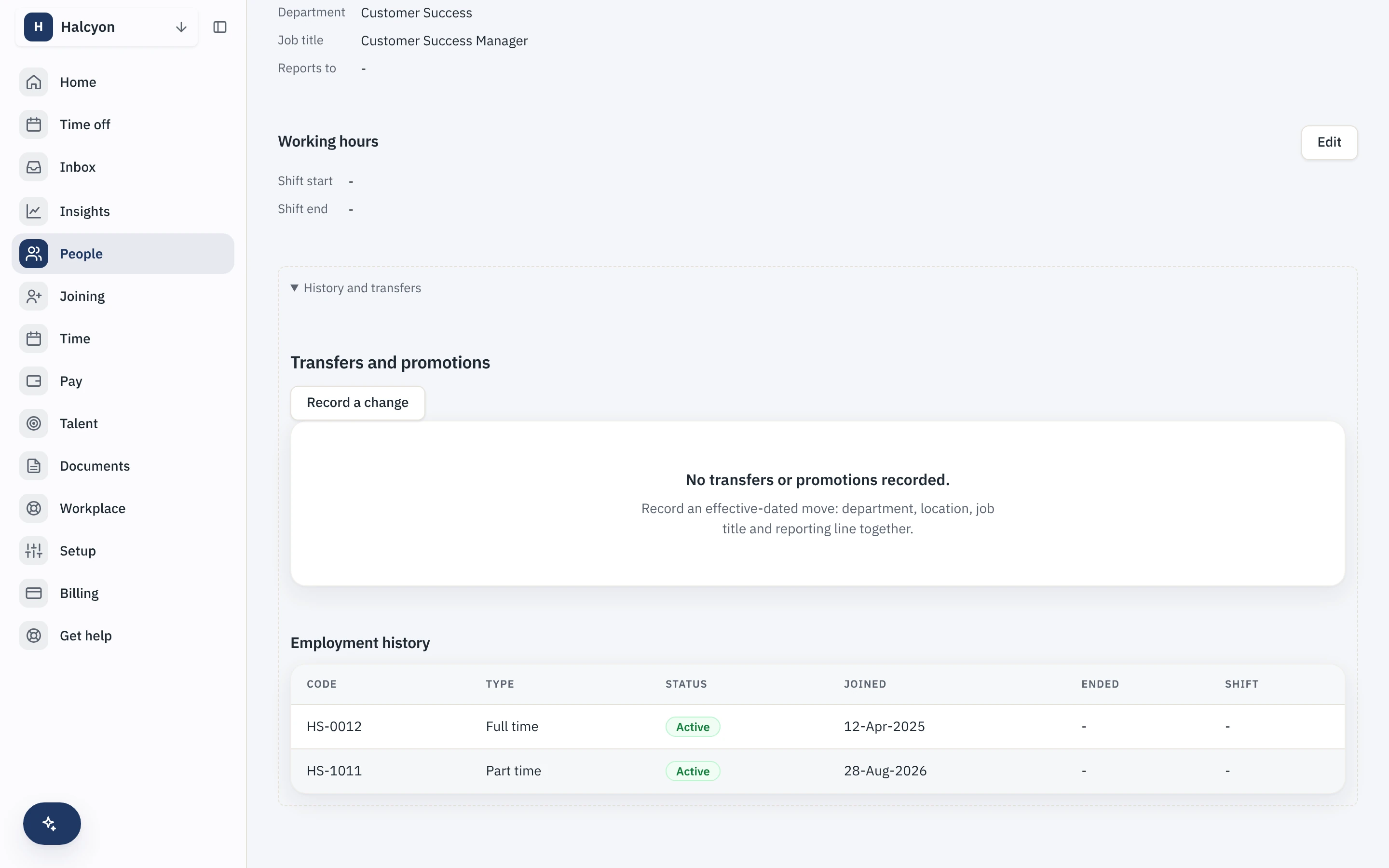The height and width of the screenshot is (868, 1389).
Task: Open the Inbox tray icon
Action: 34,167
